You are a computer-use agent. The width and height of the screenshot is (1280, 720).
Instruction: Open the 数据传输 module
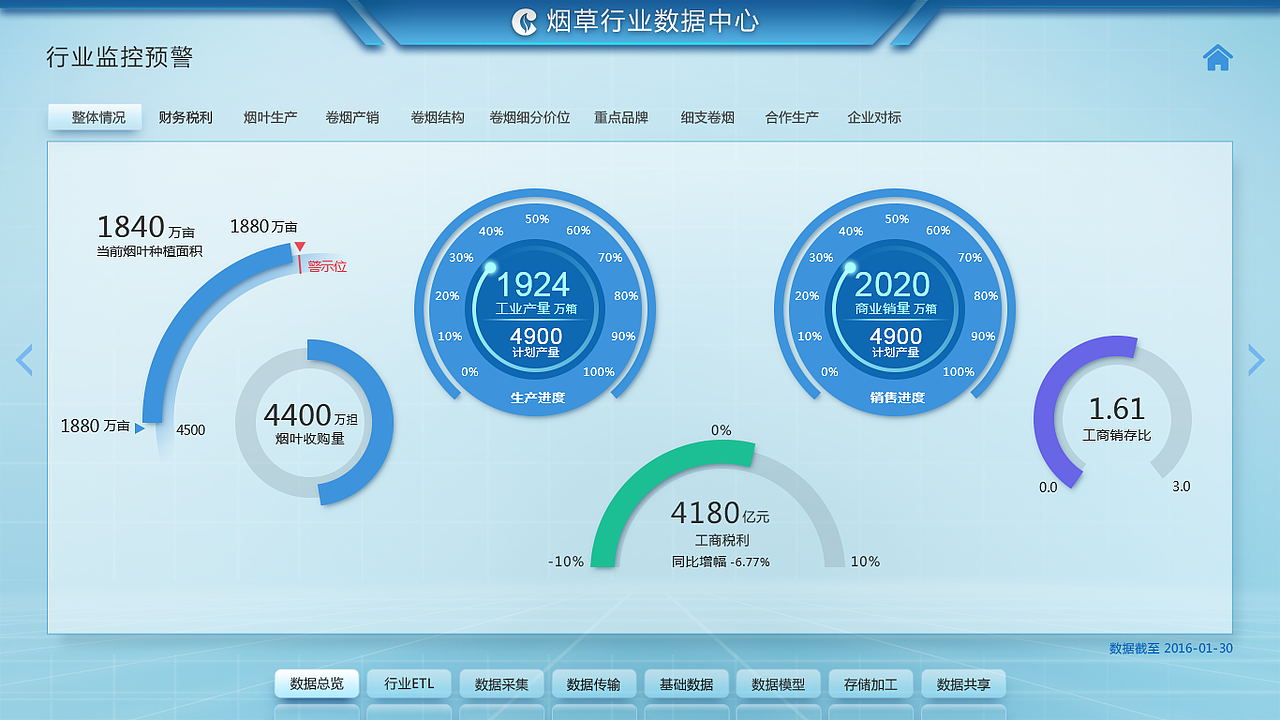pos(594,684)
